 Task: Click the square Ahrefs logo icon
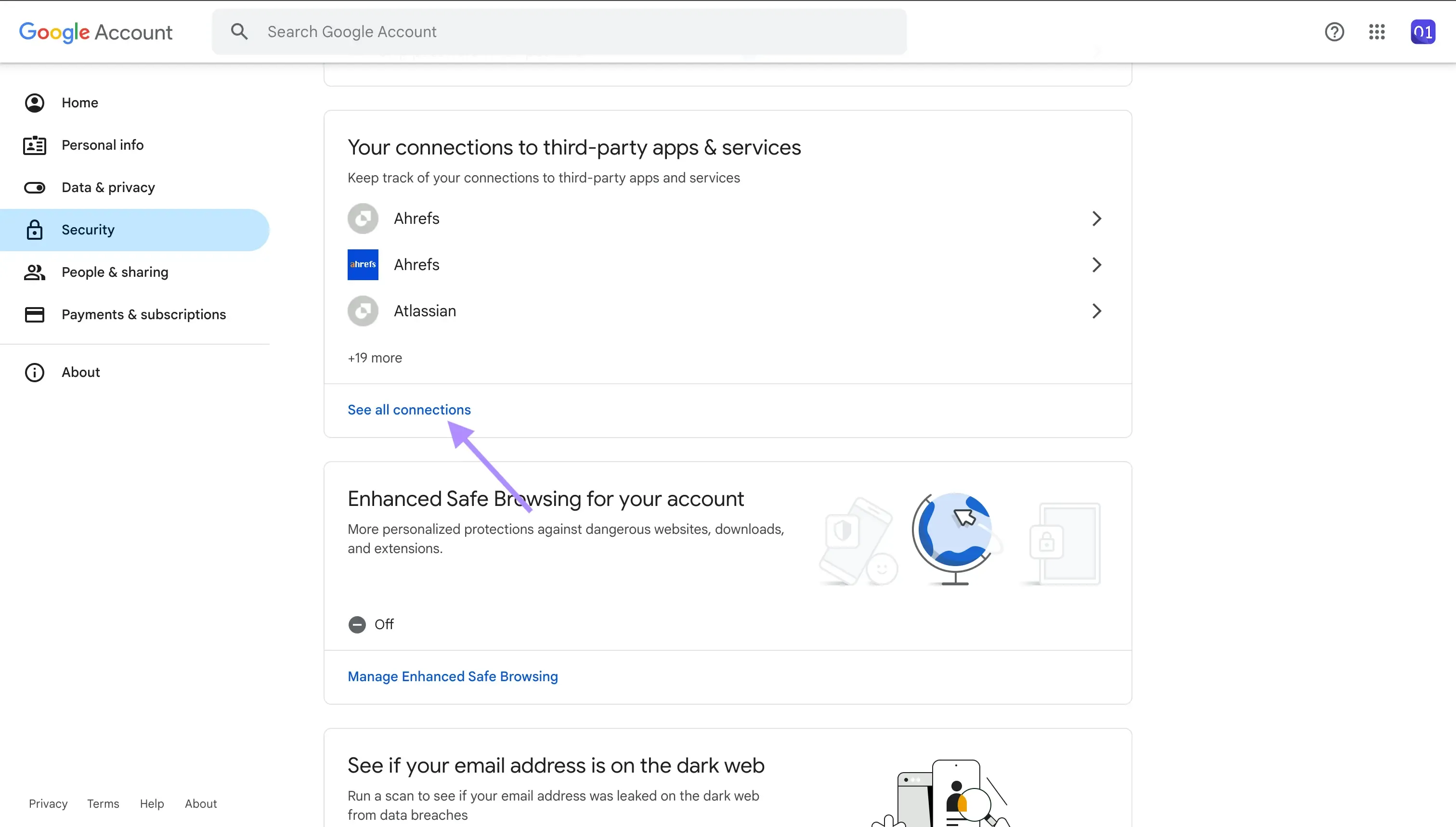point(363,264)
